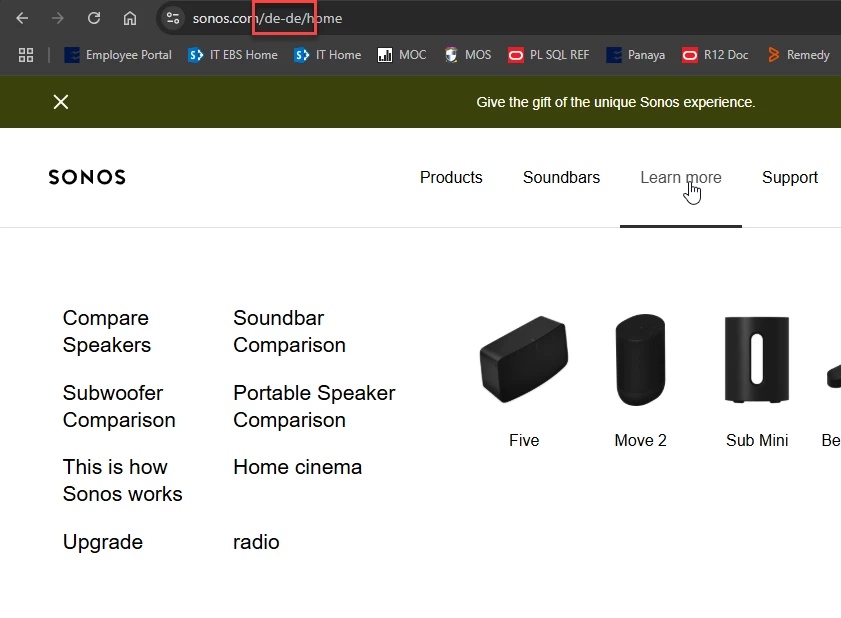Open the MOS bookmark
Viewport: 841px width, 618px height.
click(467, 55)
